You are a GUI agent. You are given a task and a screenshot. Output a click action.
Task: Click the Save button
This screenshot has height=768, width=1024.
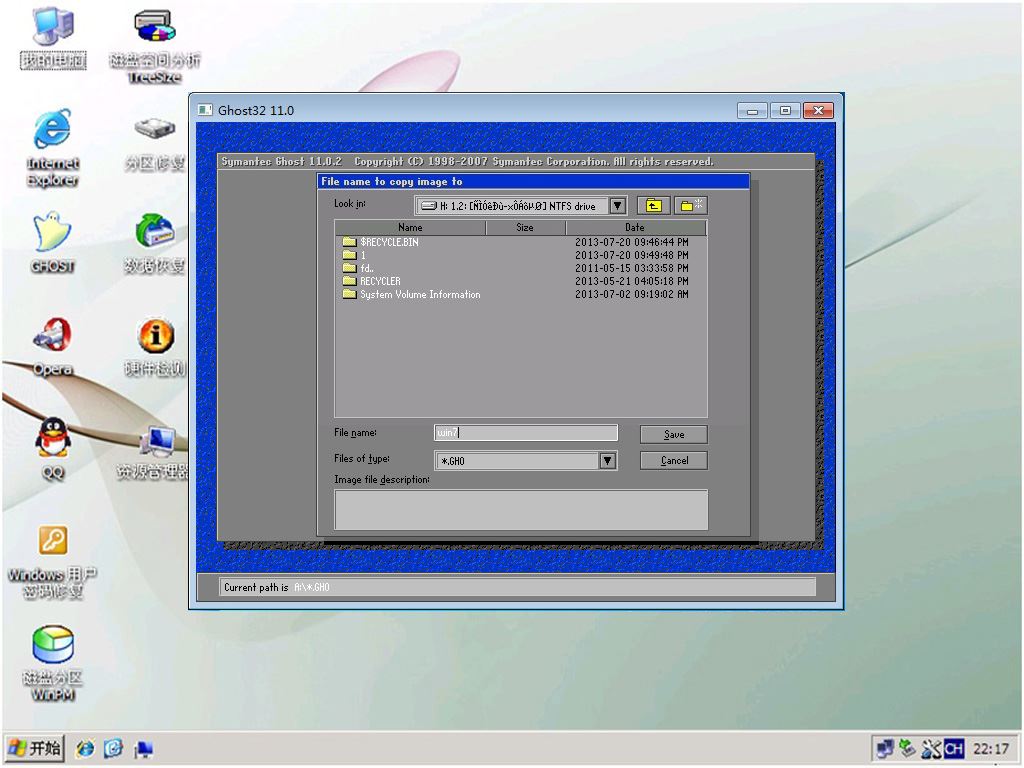(x=674, y=434)
